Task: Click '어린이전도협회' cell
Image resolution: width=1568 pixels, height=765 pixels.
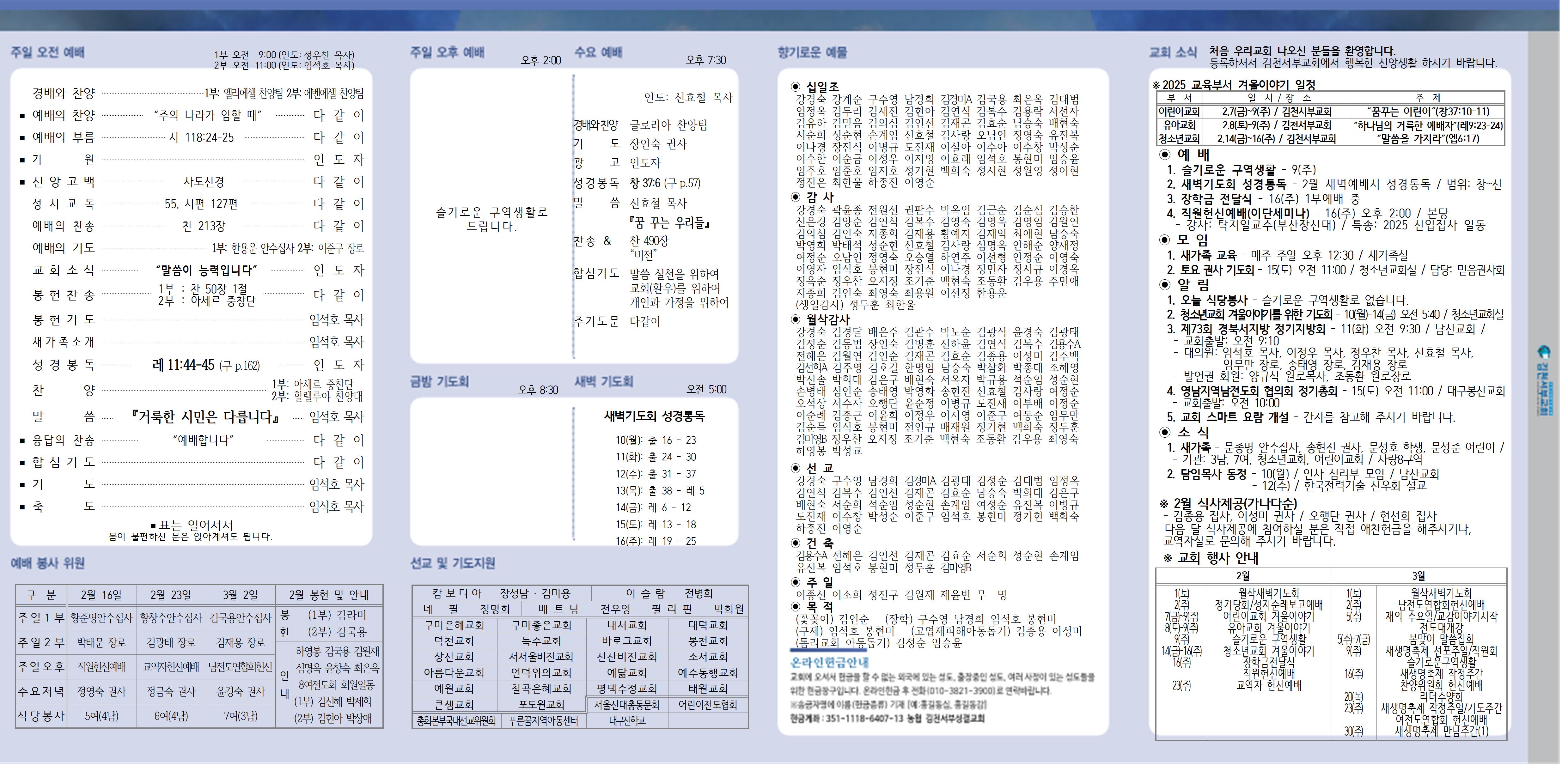Action: (x=708, y=705)
